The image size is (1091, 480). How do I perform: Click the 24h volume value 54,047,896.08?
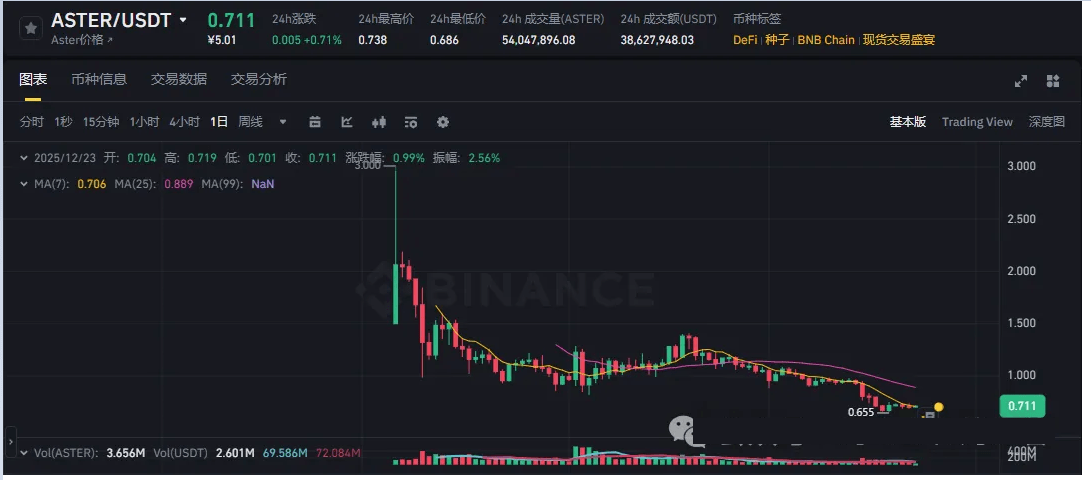pos(539,40)
